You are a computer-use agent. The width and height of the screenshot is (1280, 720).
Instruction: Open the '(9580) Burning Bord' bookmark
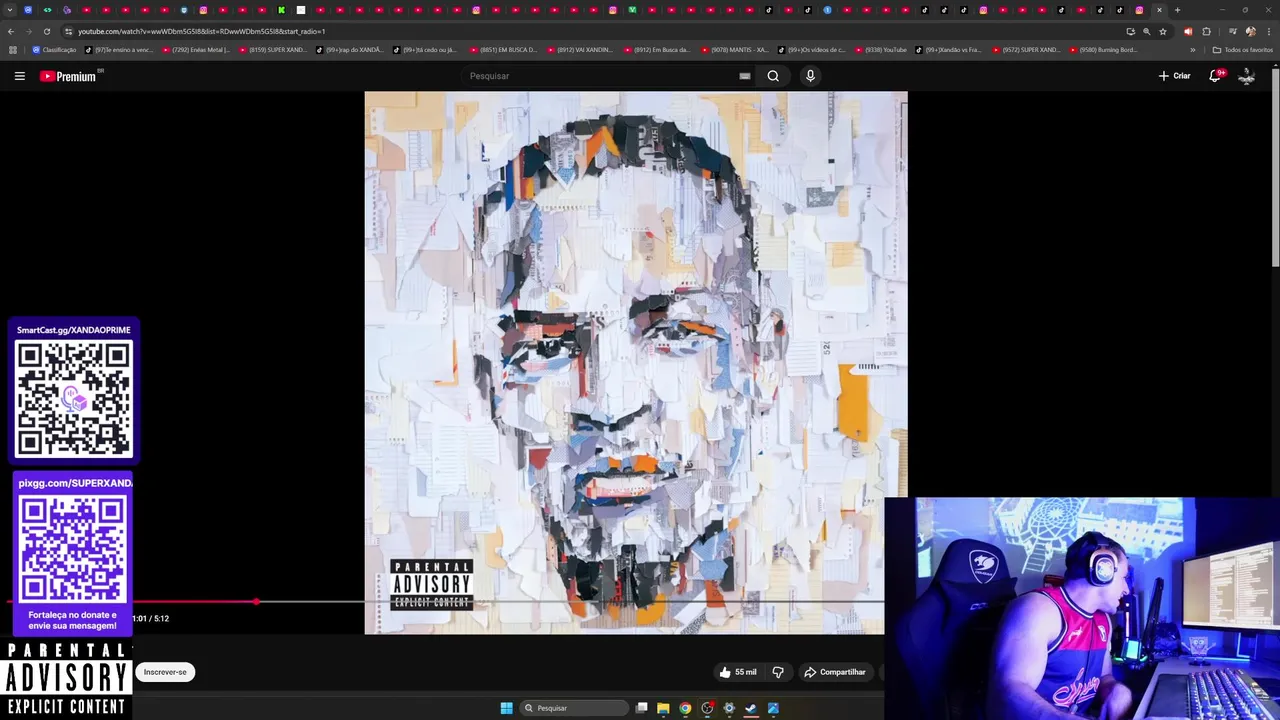point(1103,49)
